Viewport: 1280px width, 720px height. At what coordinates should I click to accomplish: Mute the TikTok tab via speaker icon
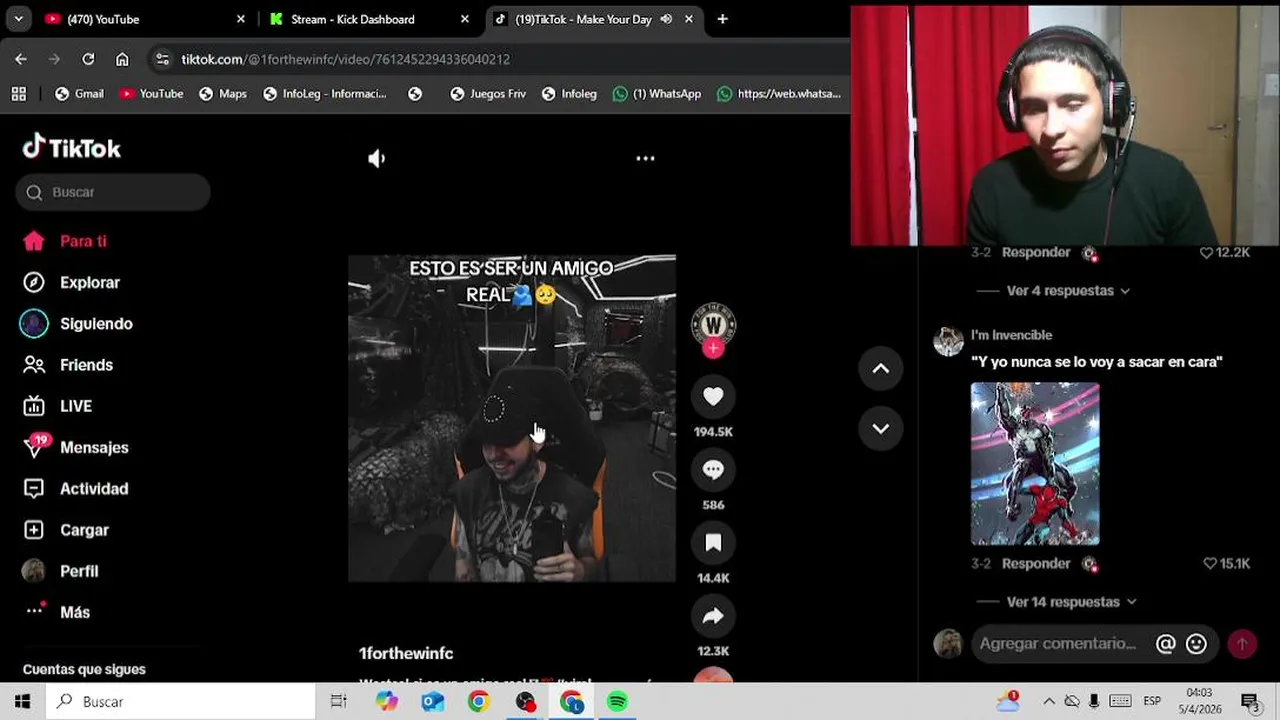666,19
